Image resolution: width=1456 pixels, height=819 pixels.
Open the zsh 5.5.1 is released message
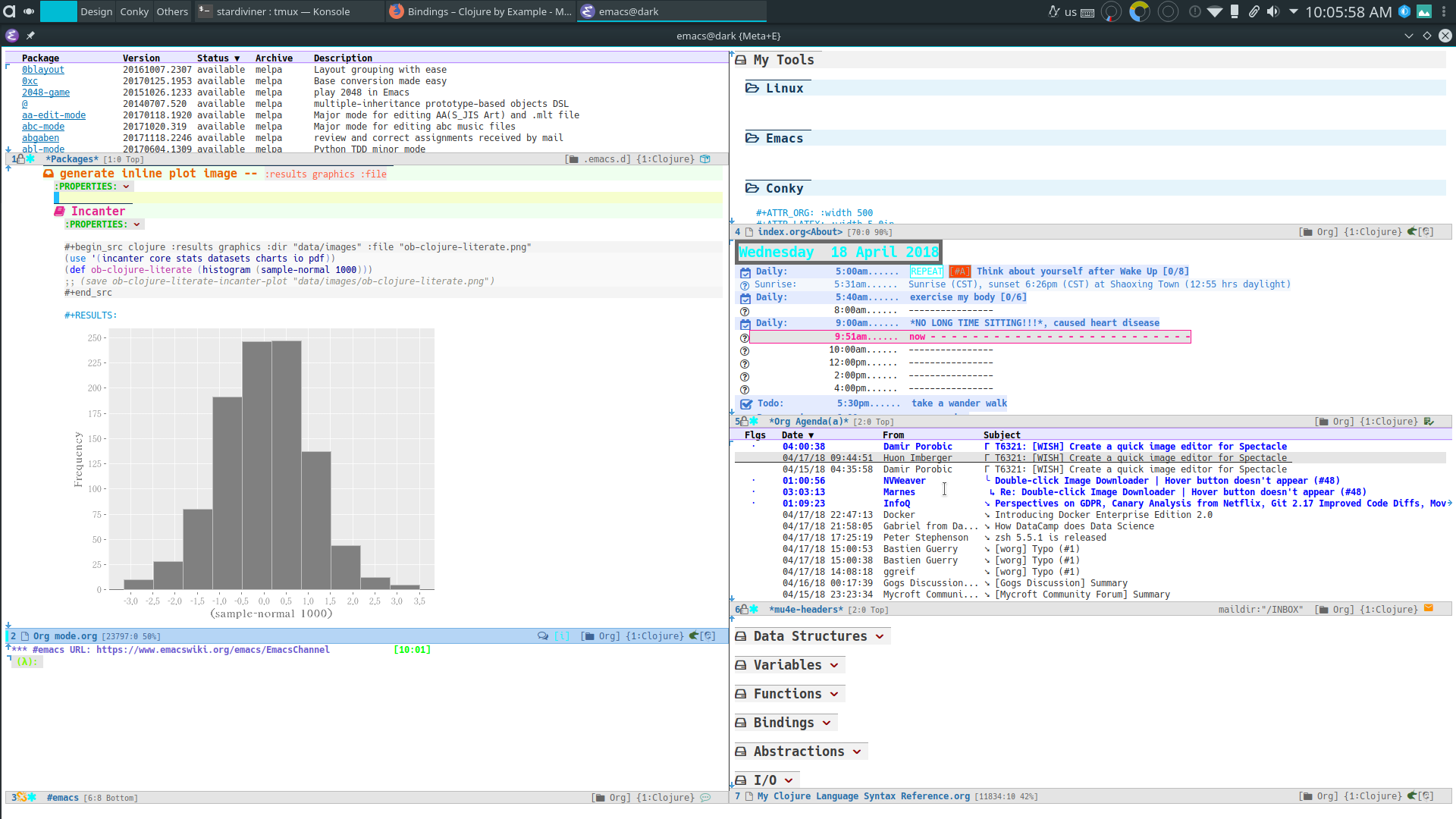1050,538
